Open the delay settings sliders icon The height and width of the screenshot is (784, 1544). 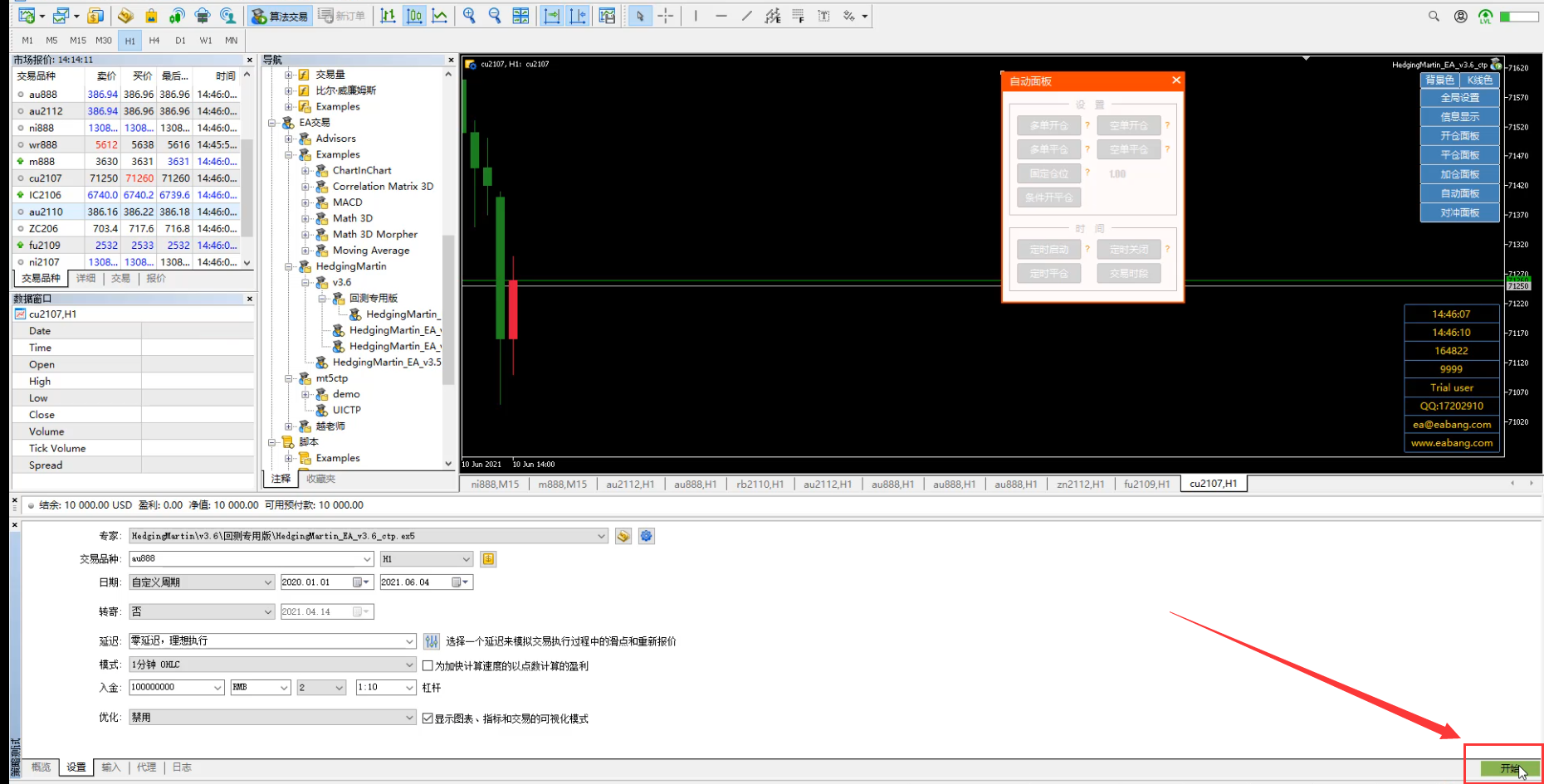tap(432, 641)
